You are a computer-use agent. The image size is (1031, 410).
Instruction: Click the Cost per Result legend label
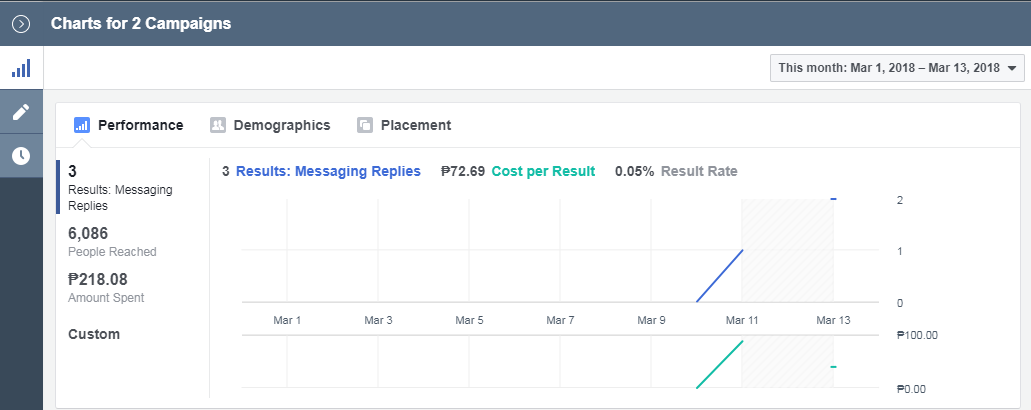543,171
